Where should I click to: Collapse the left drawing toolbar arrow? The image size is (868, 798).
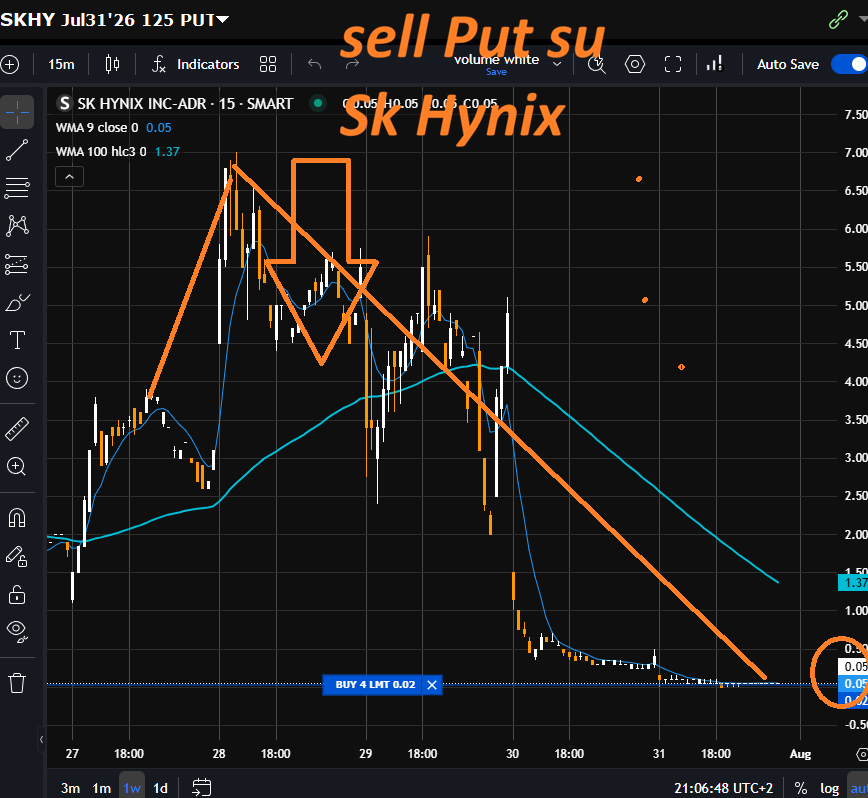pyautogui.click(x=42, y=739)
